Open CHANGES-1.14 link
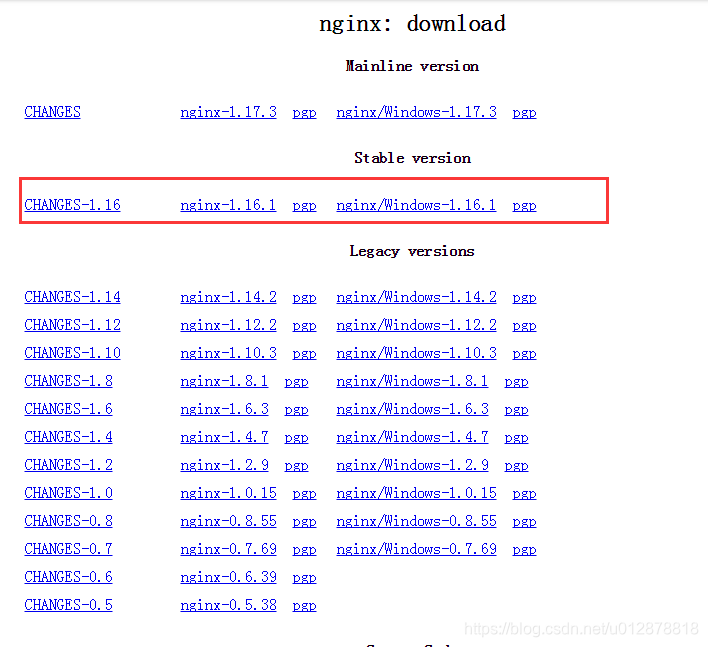Screen dimensions: 708x647 click(72, 297)
